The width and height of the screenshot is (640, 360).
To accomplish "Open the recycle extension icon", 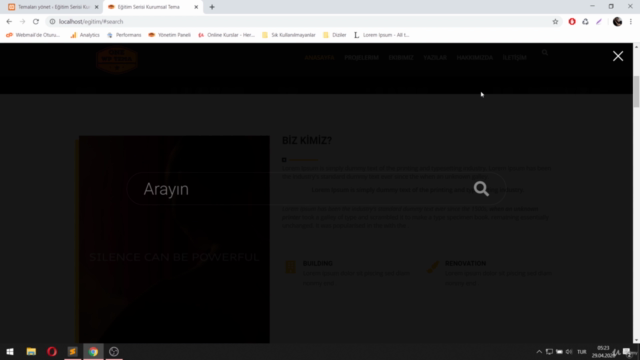I will pyautogui.click(x=585, y=22).
